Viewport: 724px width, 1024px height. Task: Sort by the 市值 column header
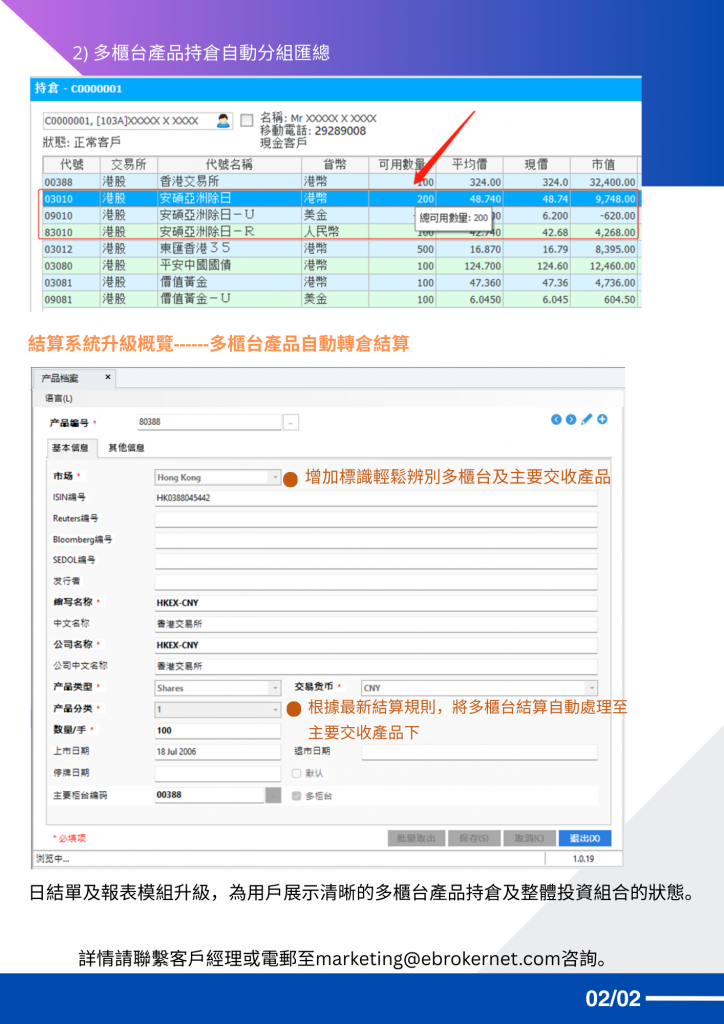(x=603, y=165)
